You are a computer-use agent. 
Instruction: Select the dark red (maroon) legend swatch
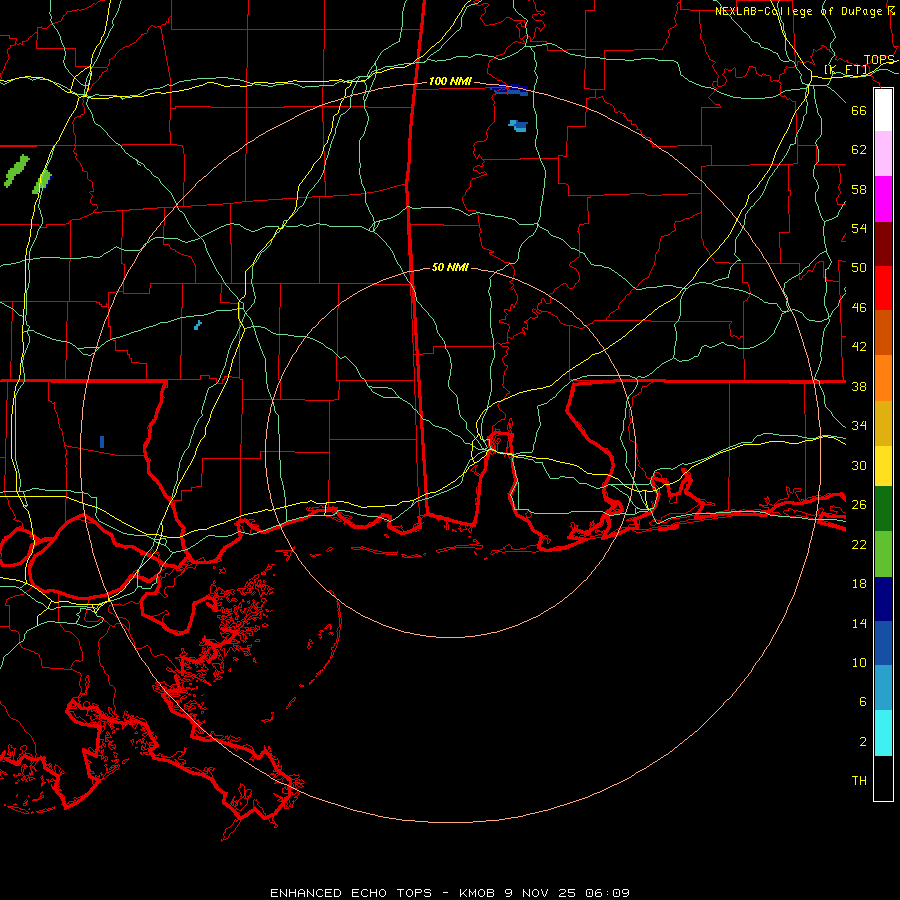pos(883,244)
